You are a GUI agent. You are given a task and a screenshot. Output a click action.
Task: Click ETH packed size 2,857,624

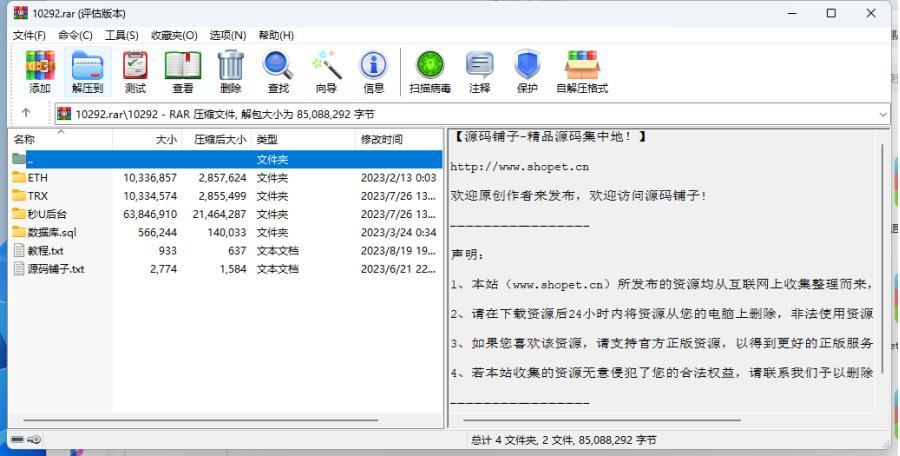[222, 177]
